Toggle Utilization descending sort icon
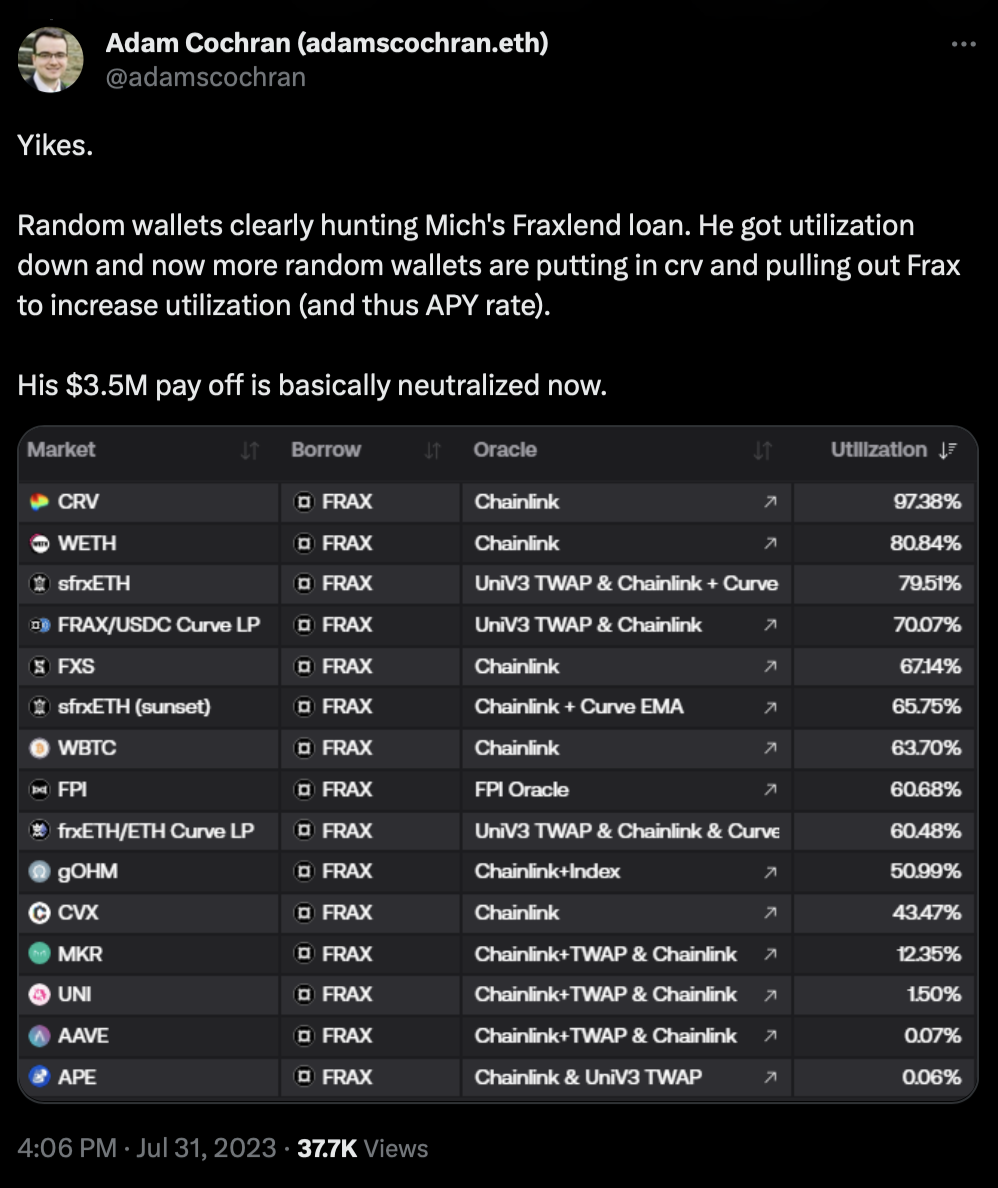The width and height of the screenshot is (998, 1188). [948, 450]
